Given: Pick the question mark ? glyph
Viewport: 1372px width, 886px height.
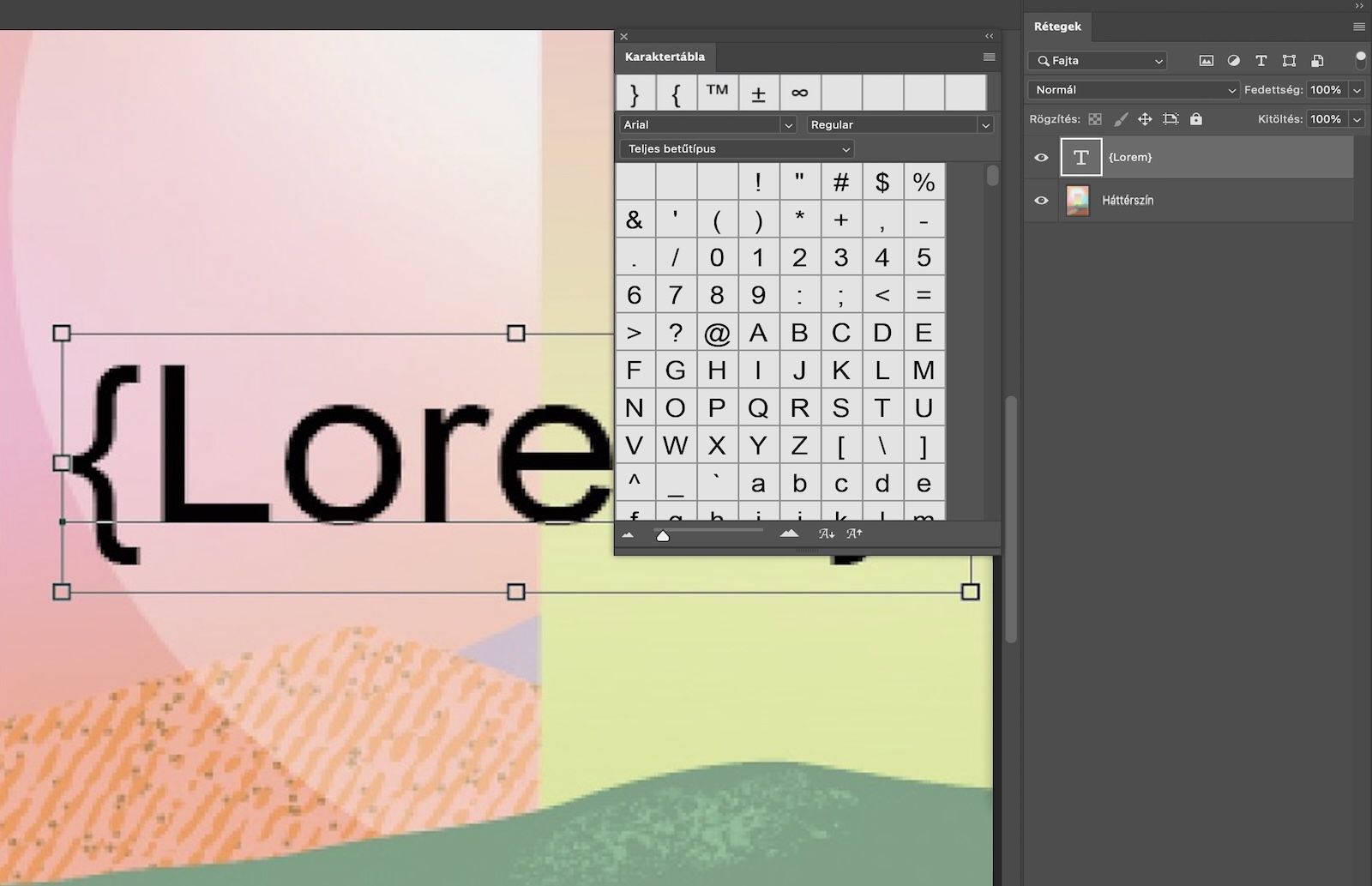Looking at the screenshot, I should point(676,333).
